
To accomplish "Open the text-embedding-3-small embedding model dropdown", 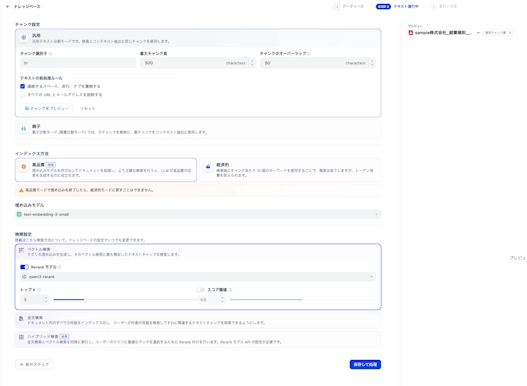I will point(198,214).
